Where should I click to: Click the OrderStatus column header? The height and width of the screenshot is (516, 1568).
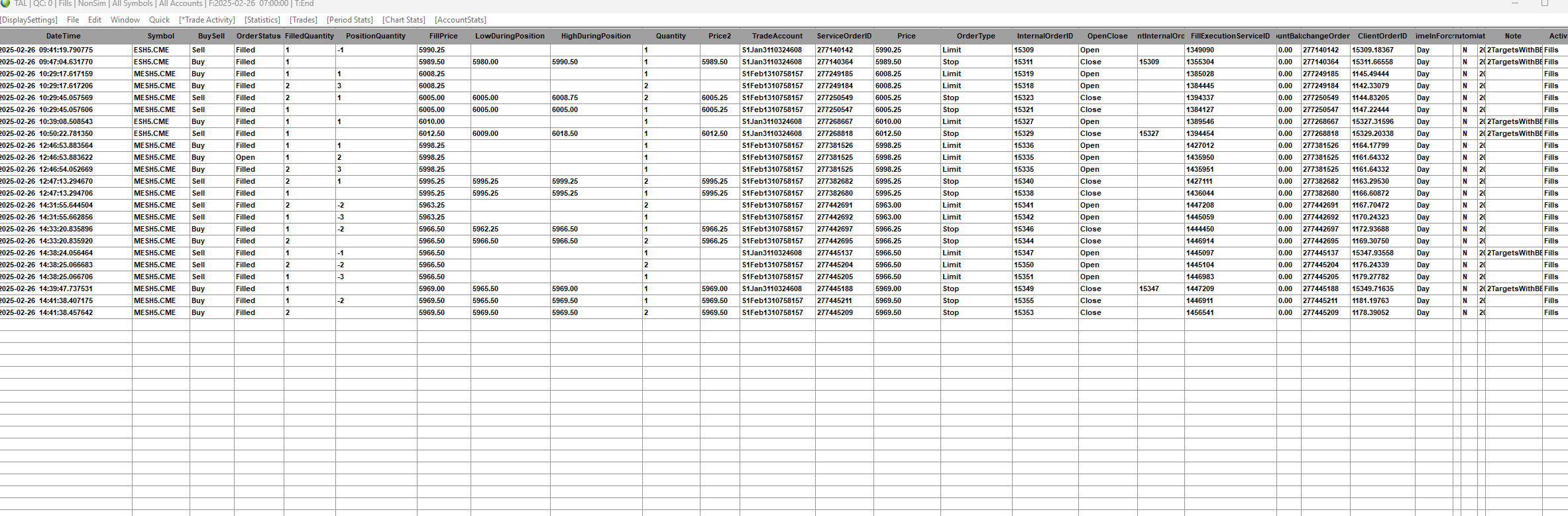[x=258, y=36]
